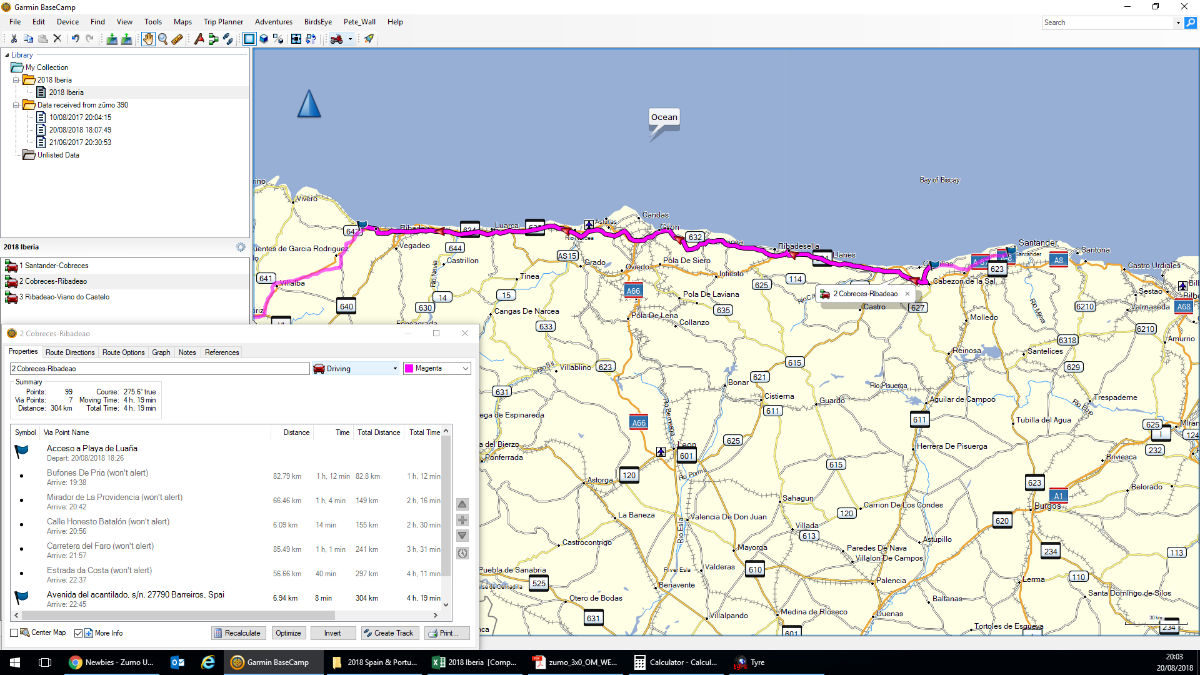Open the BirdsEye menu
1200x675 pixels.
point(318,21)
